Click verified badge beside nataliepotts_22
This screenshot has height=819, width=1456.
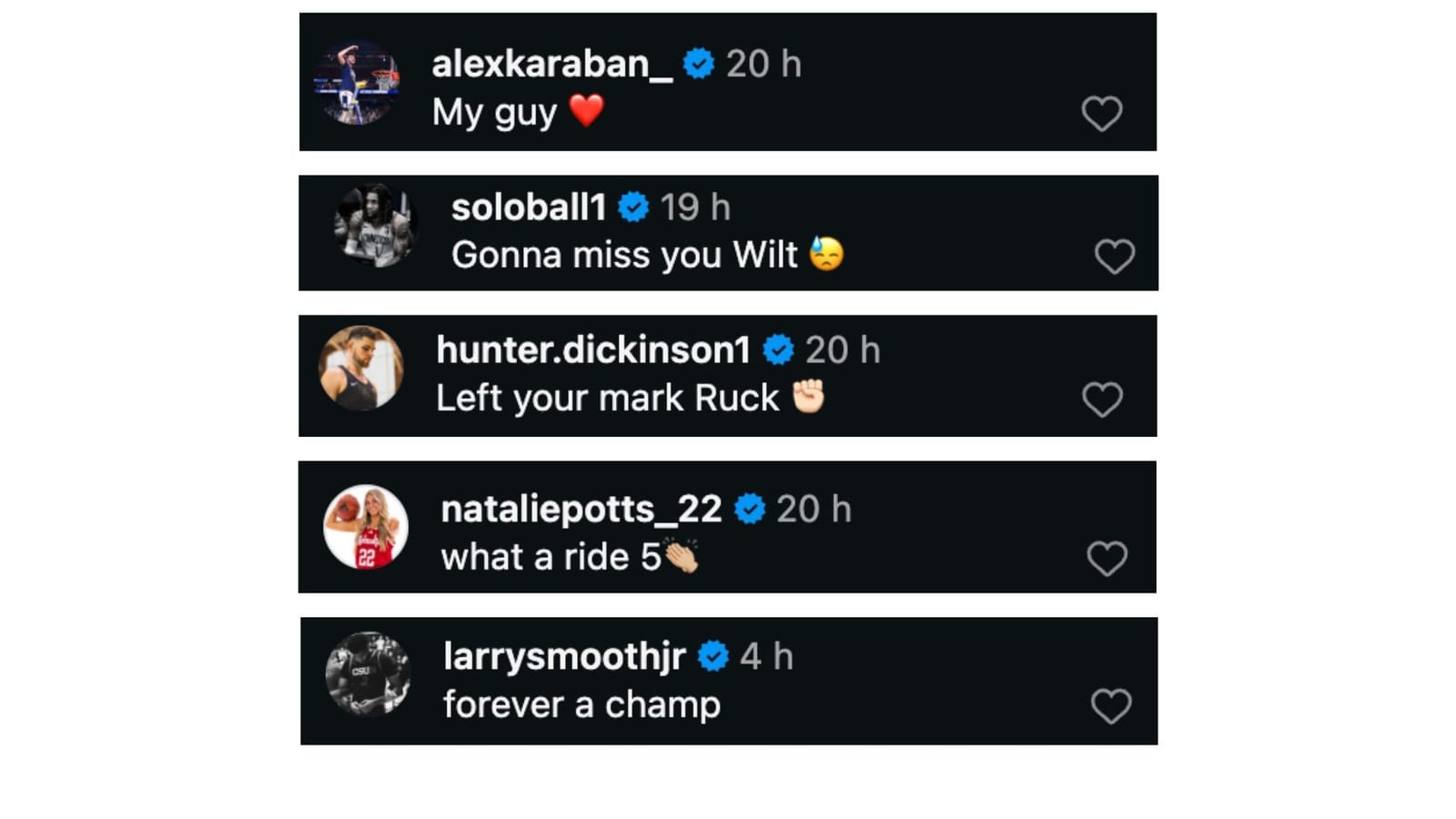tap(750, 509)
